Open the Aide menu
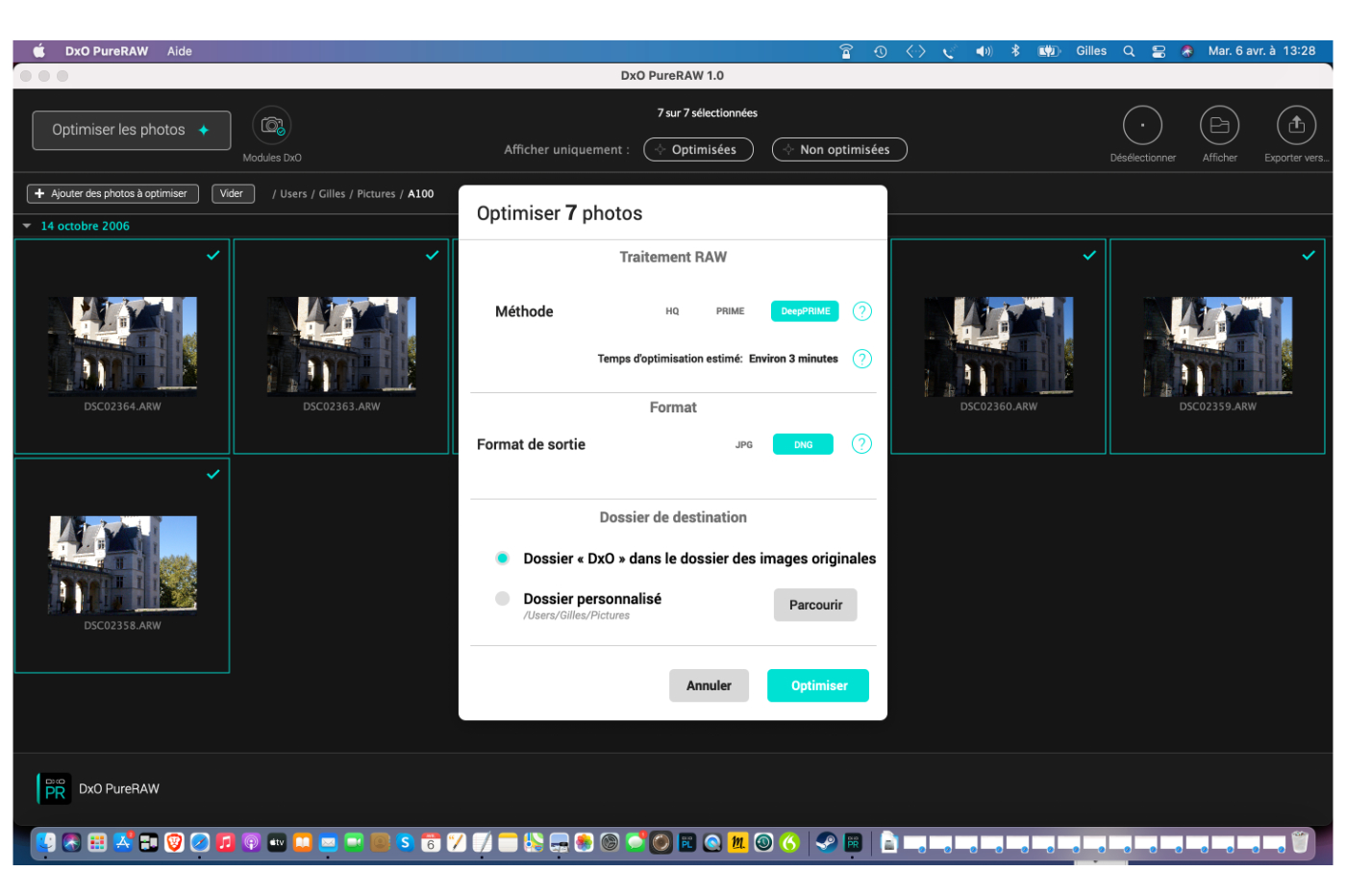The image size is (1346, 896). point(180,51)
